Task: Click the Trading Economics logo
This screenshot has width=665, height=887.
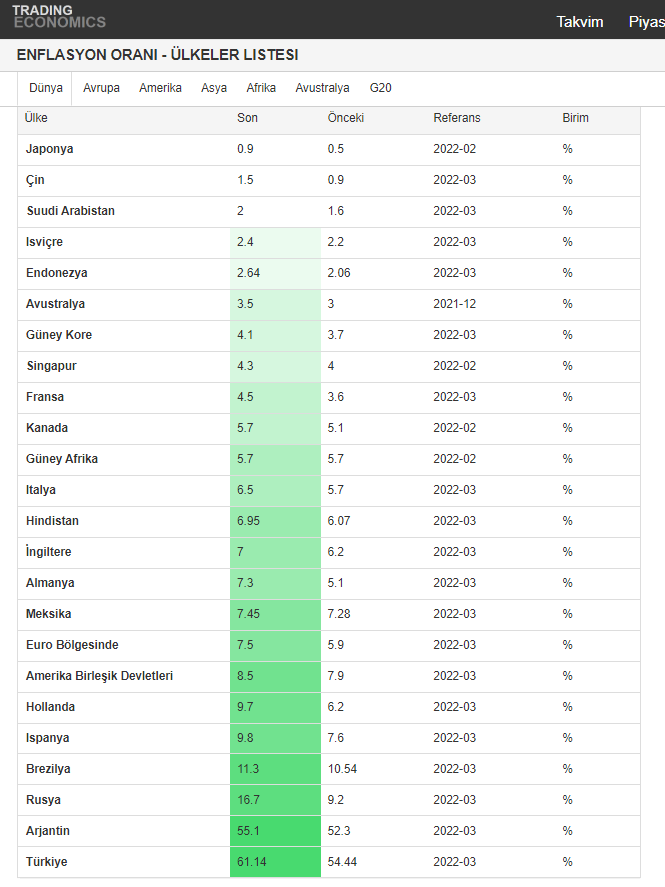Action: [x=59, y=17]
